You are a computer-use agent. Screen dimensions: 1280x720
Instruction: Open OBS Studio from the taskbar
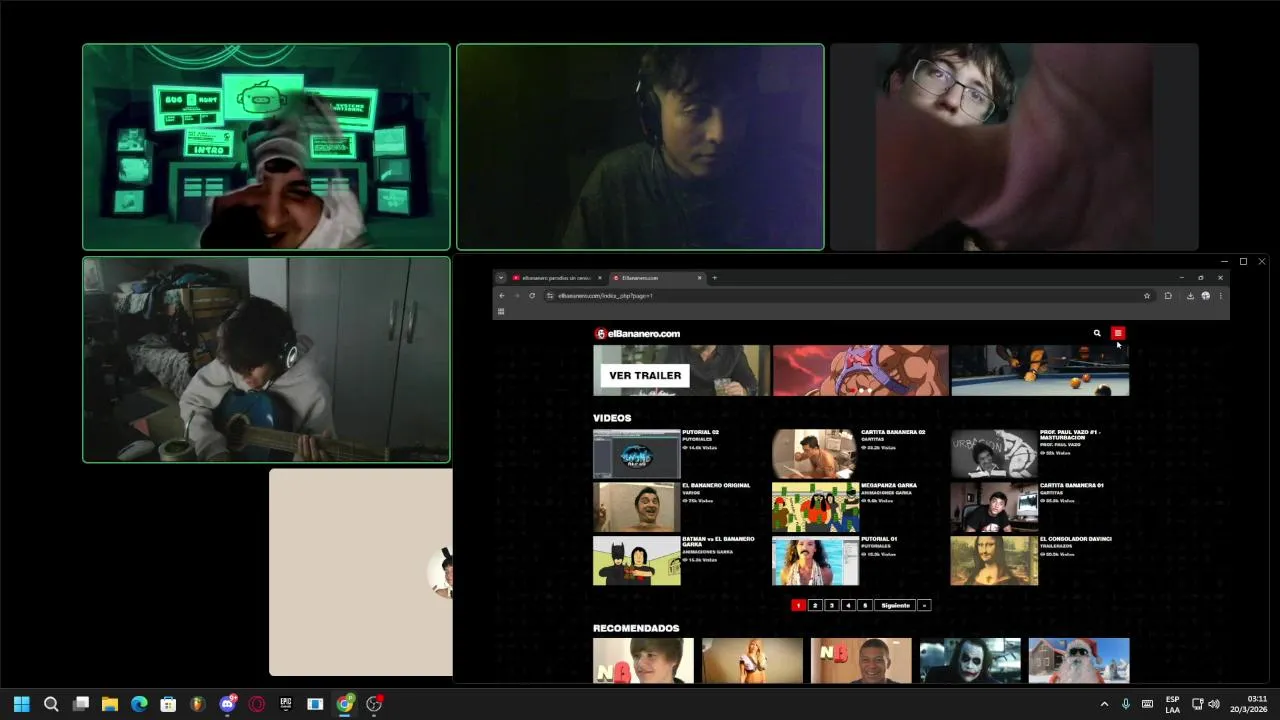pyautogui.click(x=374, y=704)
